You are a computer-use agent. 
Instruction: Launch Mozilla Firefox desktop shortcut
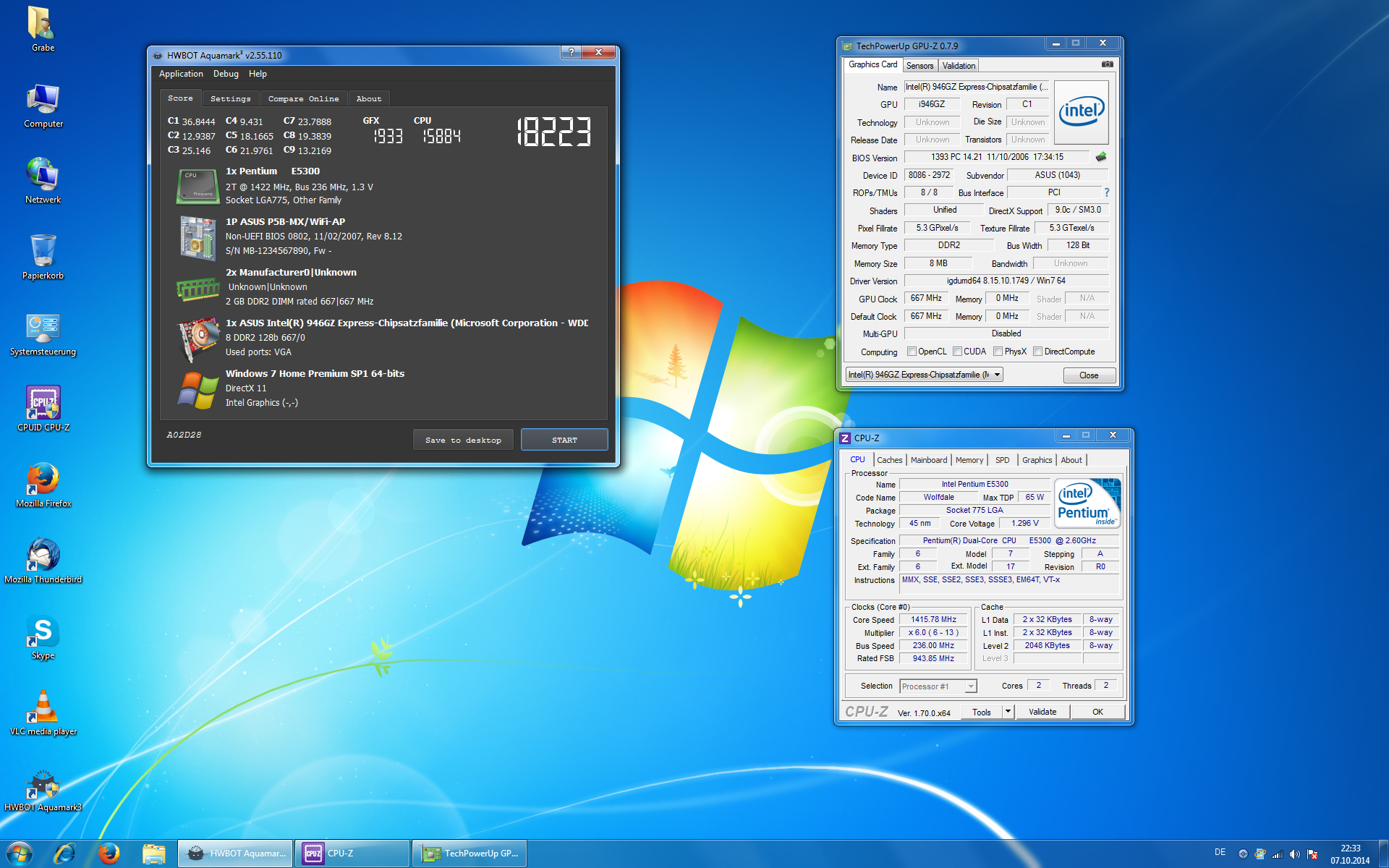coord(43,485)
